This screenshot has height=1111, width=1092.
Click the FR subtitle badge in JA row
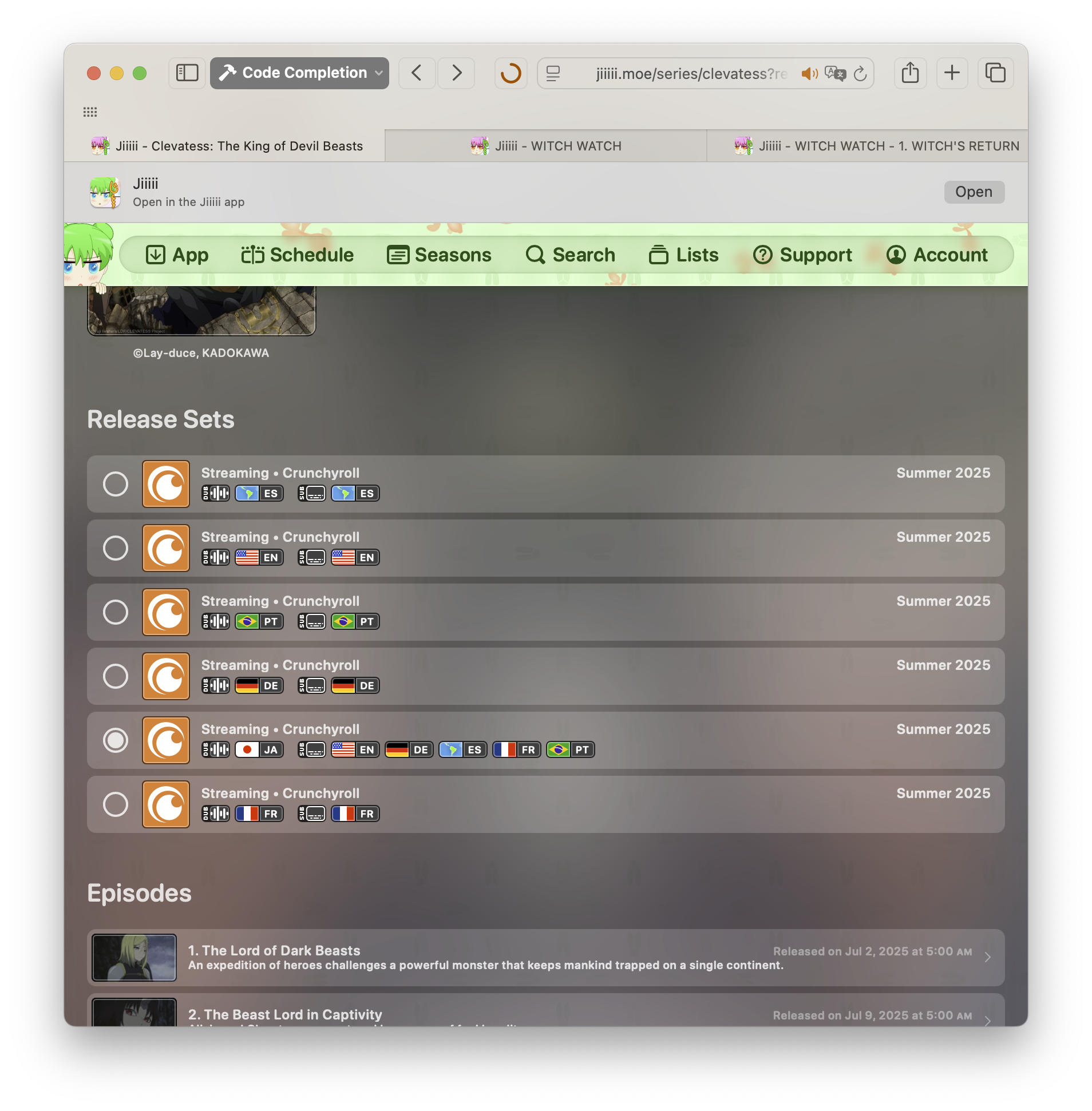[x=517, y=750]
